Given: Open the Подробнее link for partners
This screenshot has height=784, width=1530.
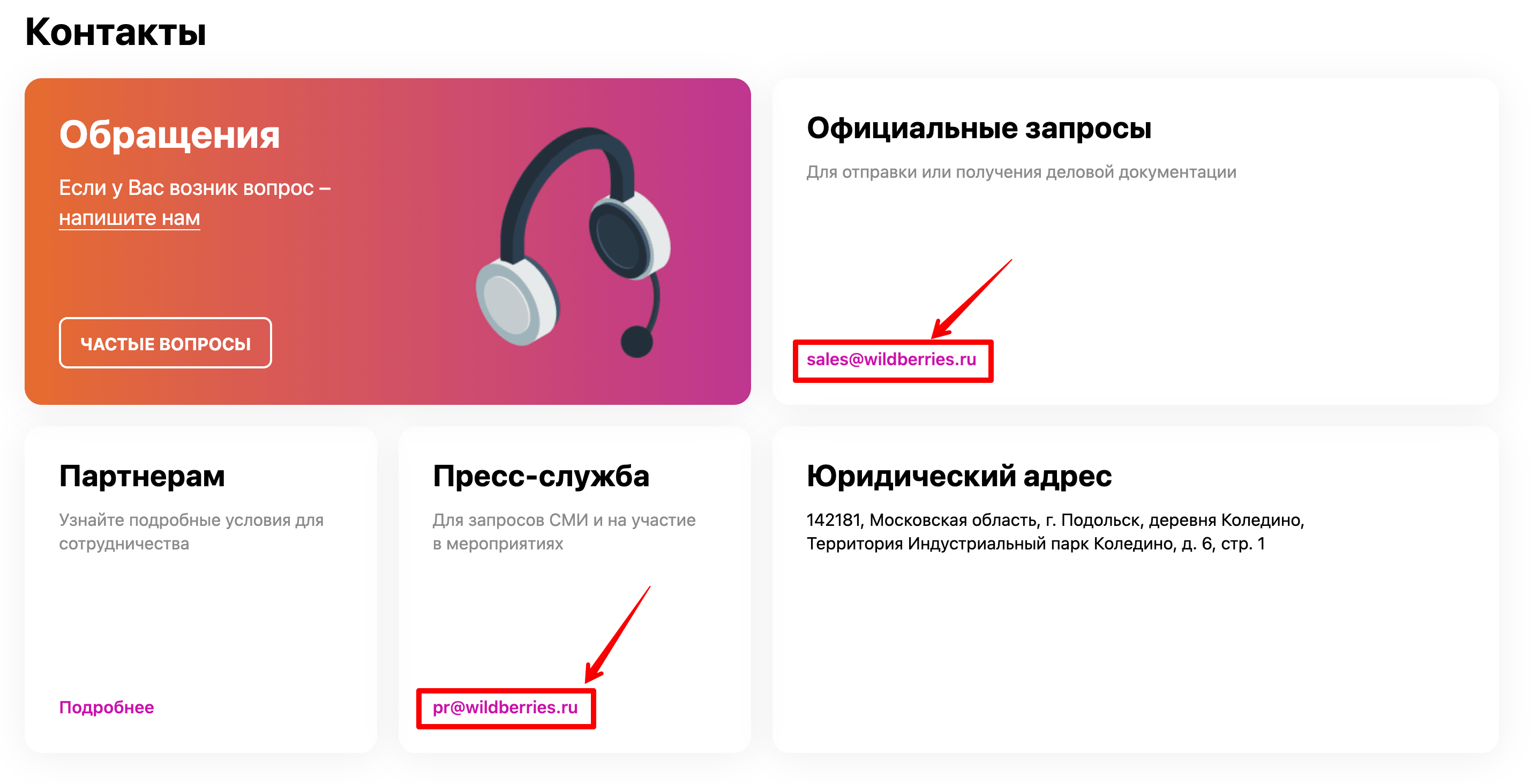Looking at the screenshot, I should (x=106, y=707).
